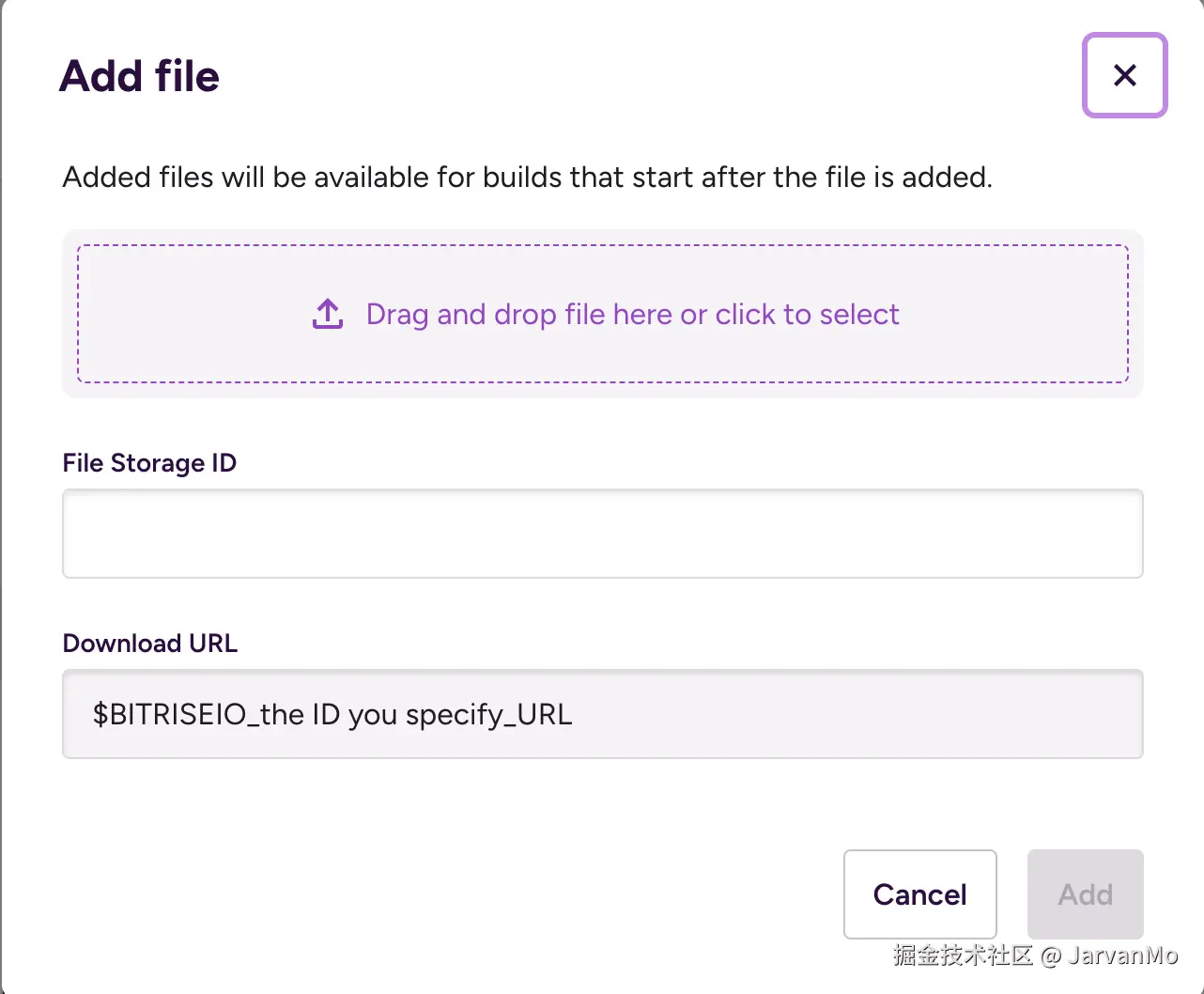Click the upload arrow icon

click(x=328, y=314)
